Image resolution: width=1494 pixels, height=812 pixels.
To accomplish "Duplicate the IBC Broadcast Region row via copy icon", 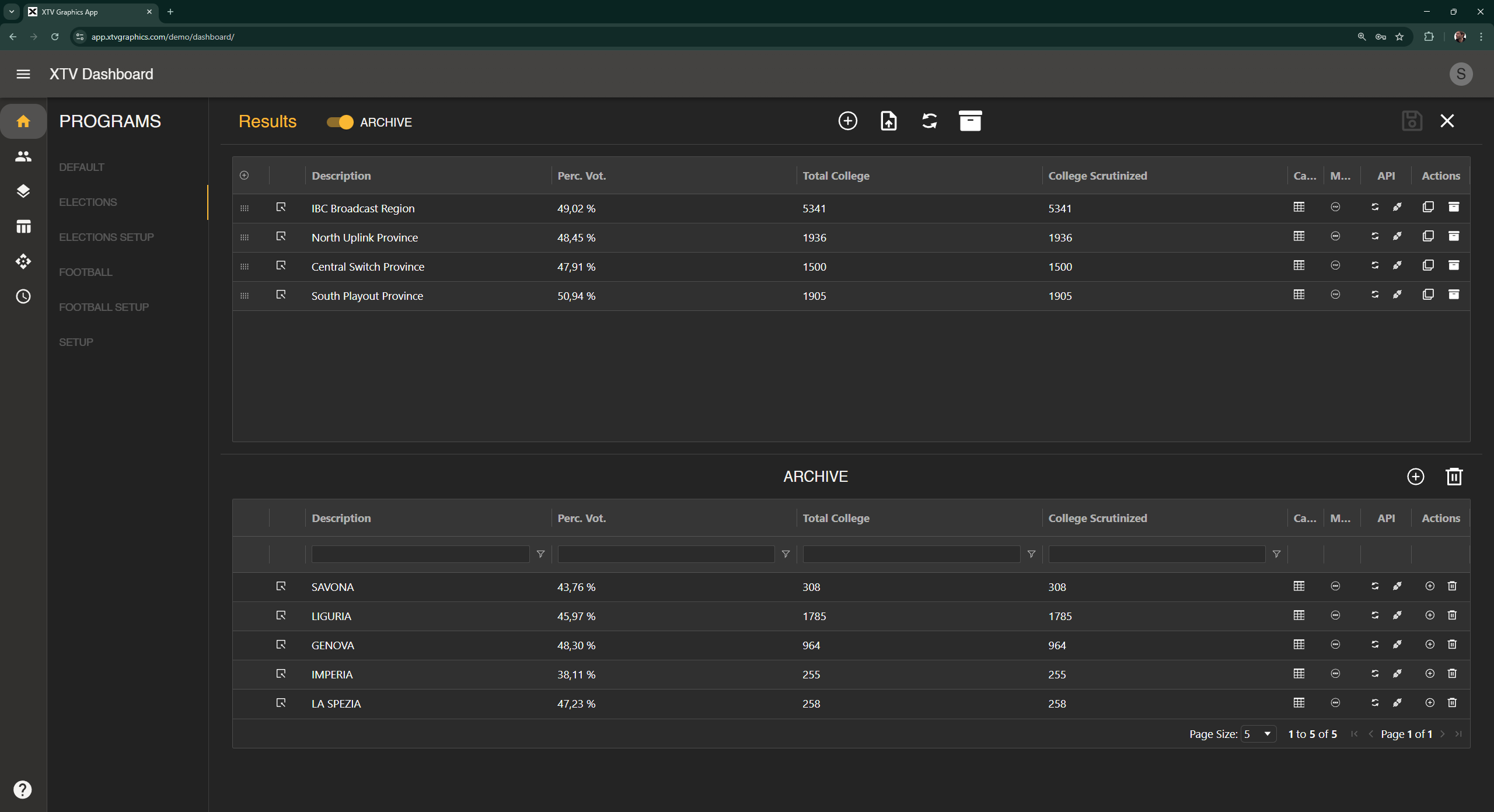I will [1428, 206].
